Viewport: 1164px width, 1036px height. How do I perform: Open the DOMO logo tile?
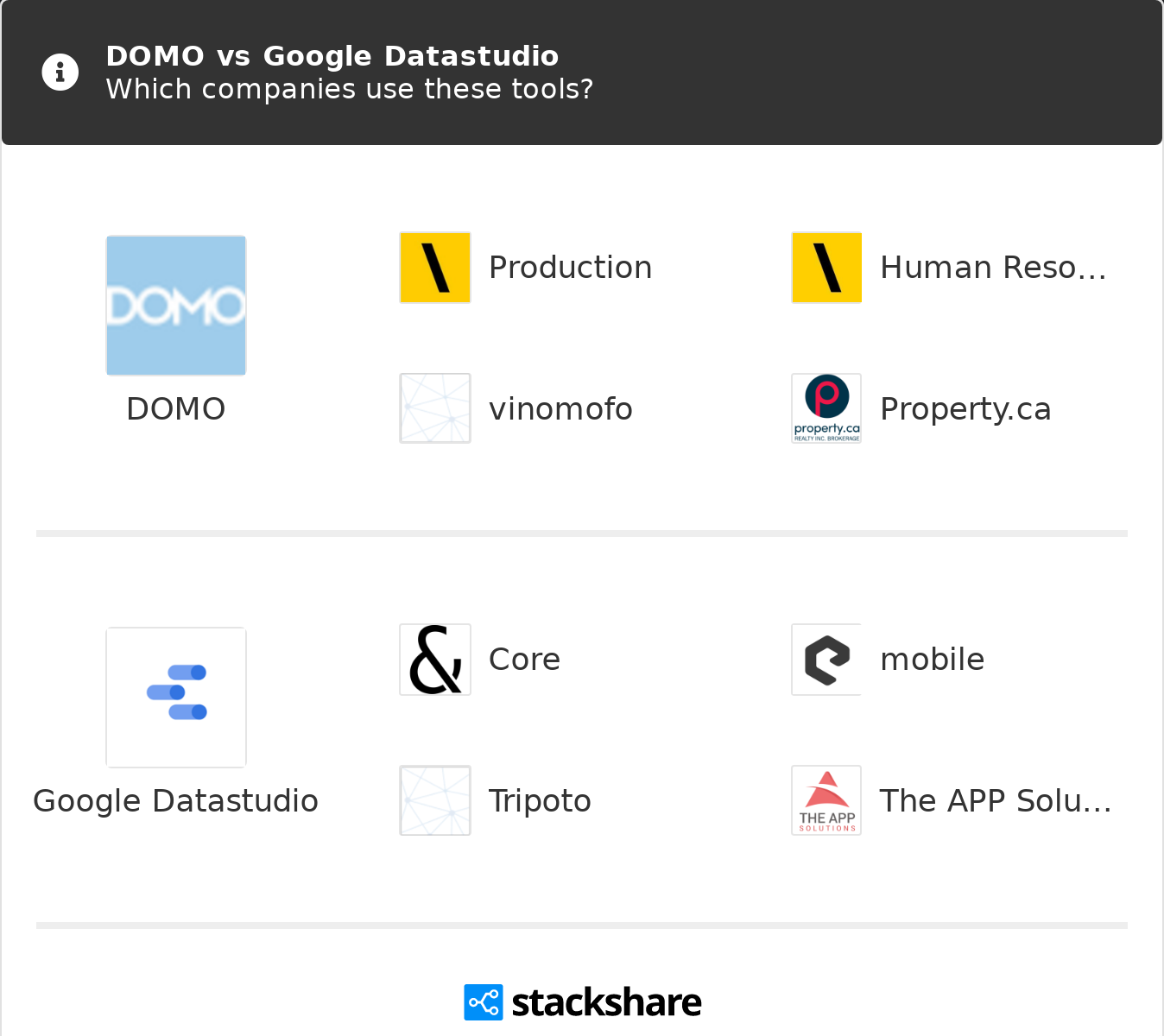pyautogui.click(x=176, y=306)
